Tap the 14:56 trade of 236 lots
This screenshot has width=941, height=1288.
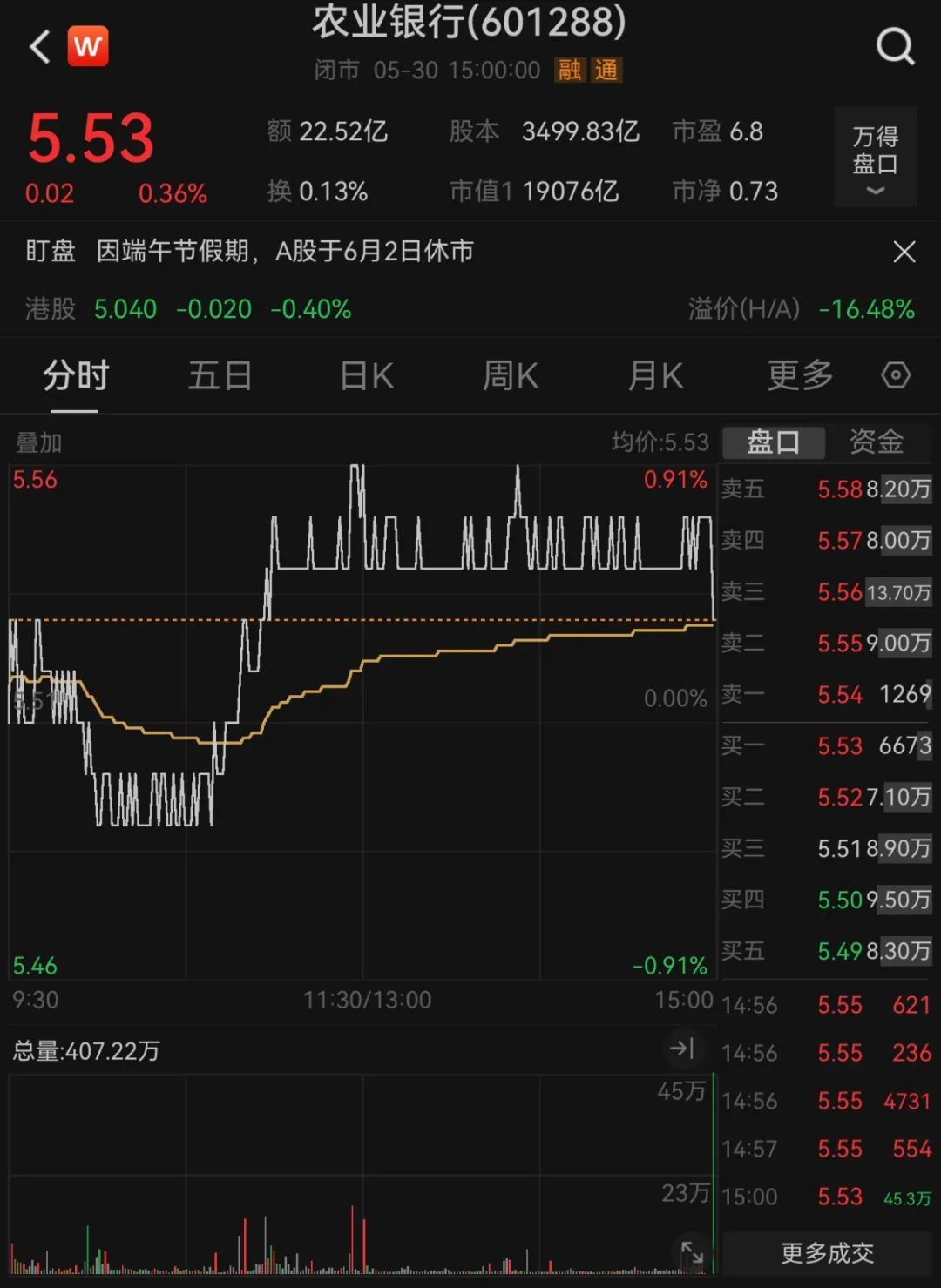click(826, 1053)
